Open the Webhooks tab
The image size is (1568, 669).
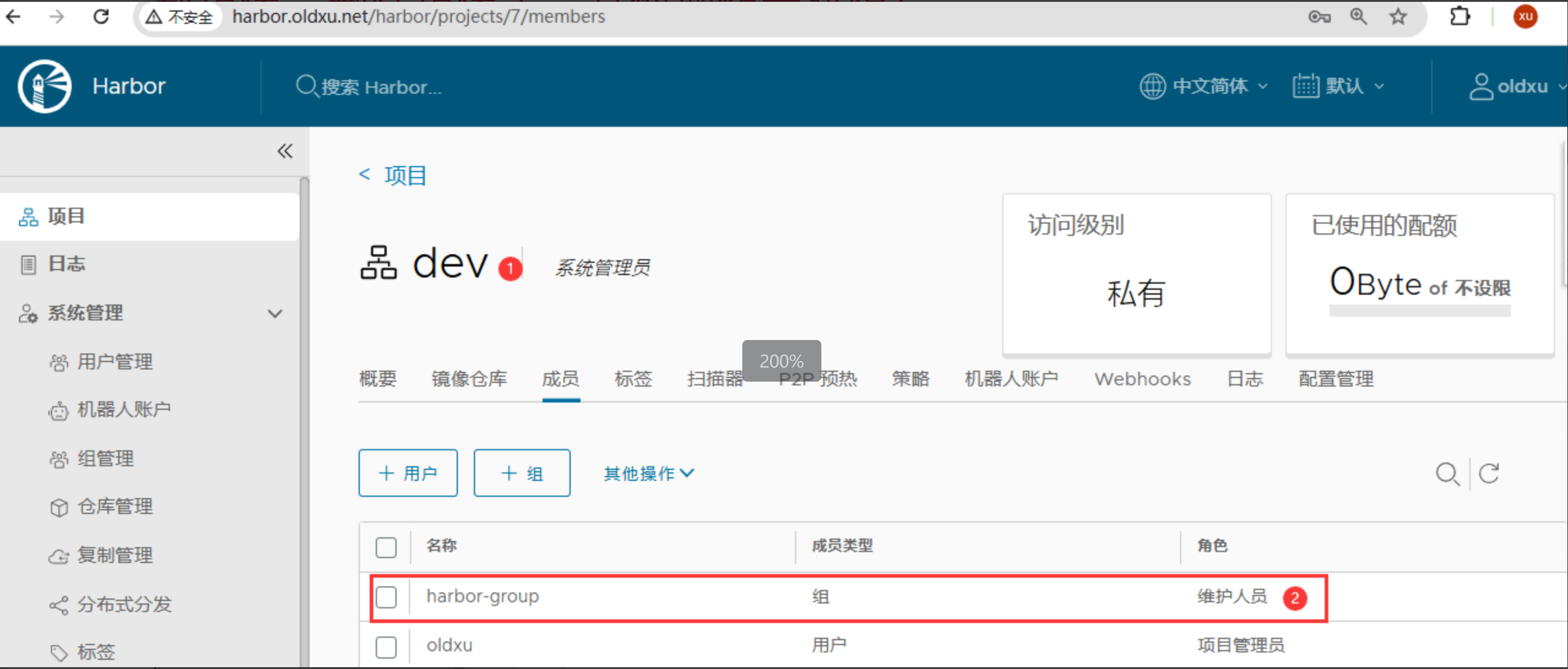(x=1143, y=379)
